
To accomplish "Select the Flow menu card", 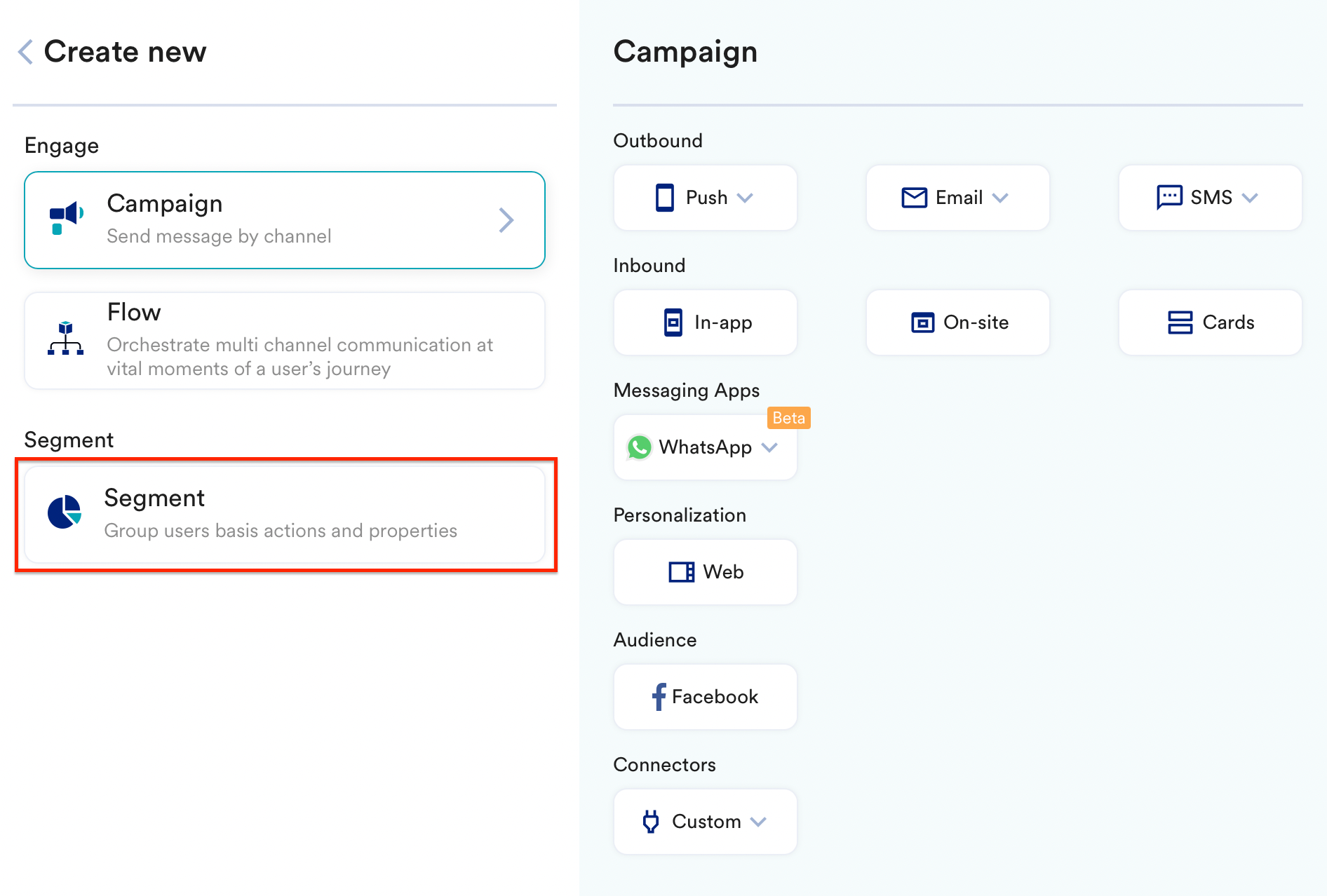I will coord(285,341).
